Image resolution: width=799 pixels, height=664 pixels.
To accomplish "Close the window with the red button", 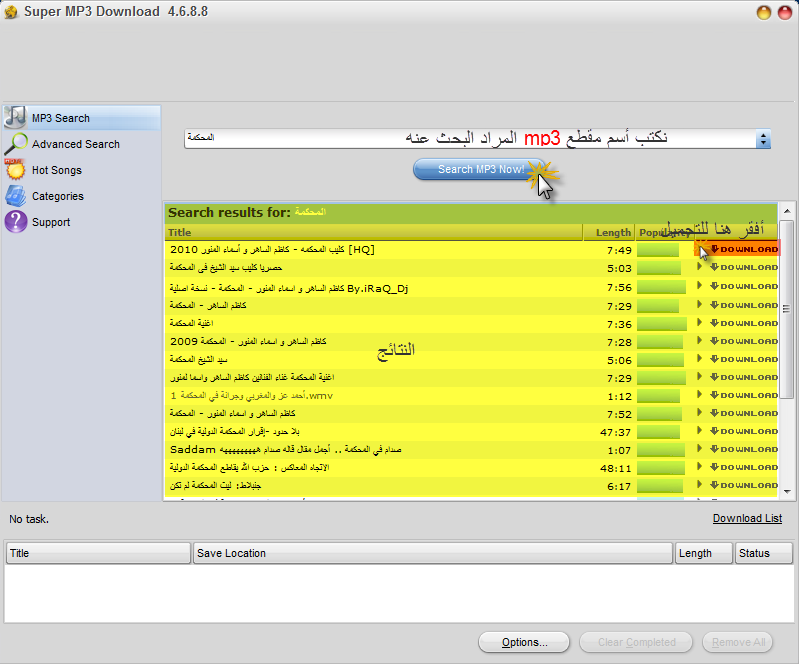I will click(x=785, y=12).
